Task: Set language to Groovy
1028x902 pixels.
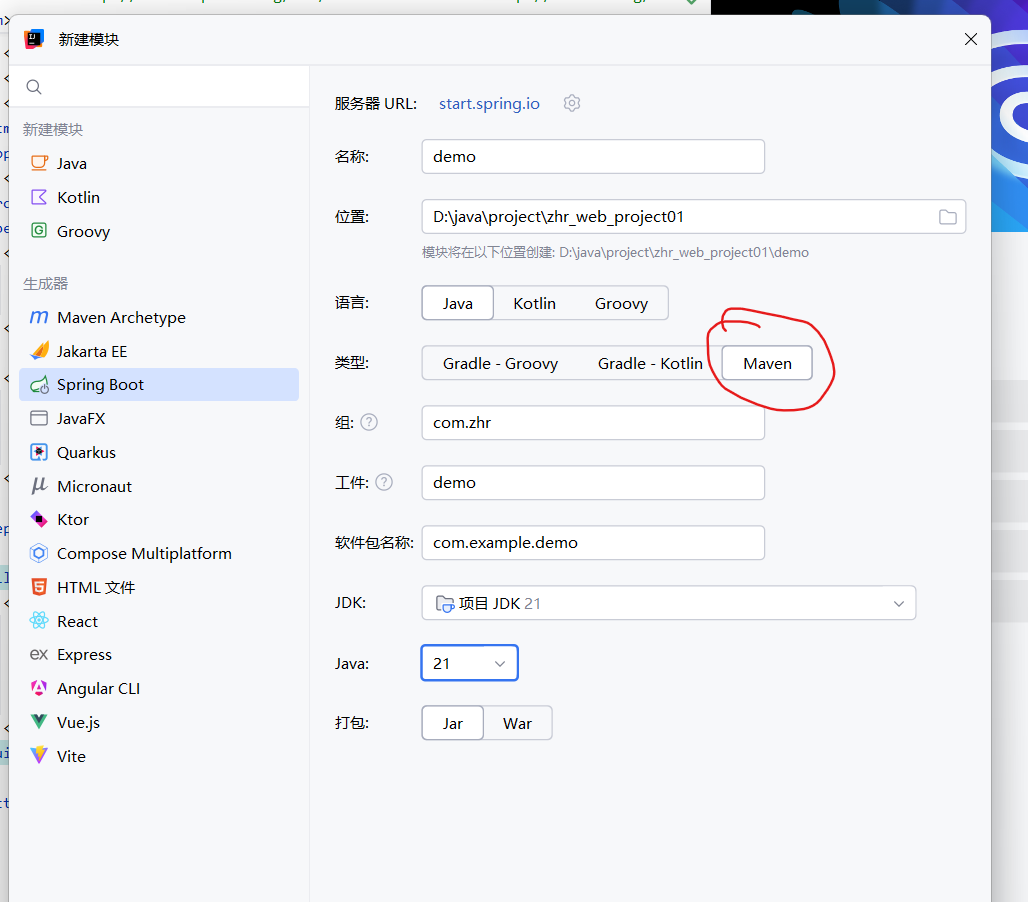Action: coord(622,303)
